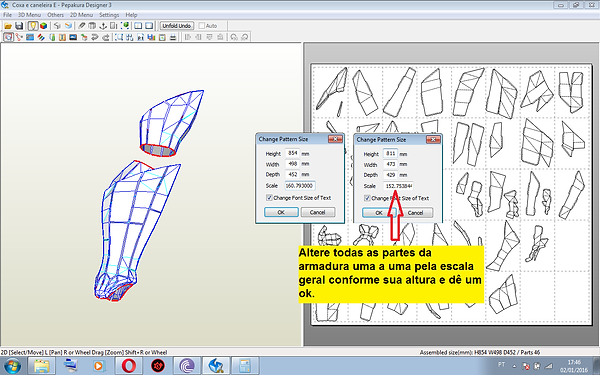
Task: Click the Depth field showing 429
Action: click(390, 174)
